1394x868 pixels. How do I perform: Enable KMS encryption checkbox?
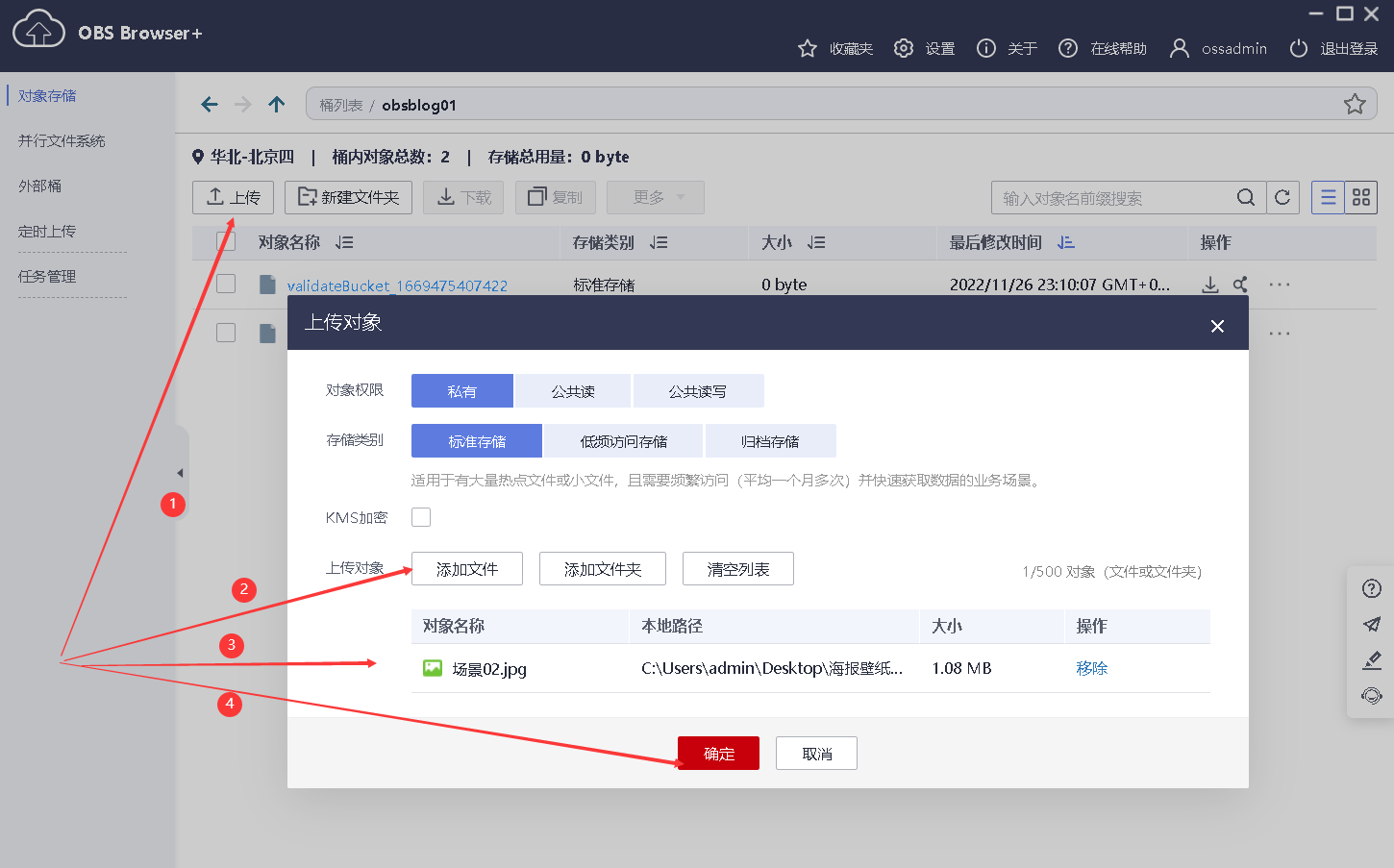point(421,517)
